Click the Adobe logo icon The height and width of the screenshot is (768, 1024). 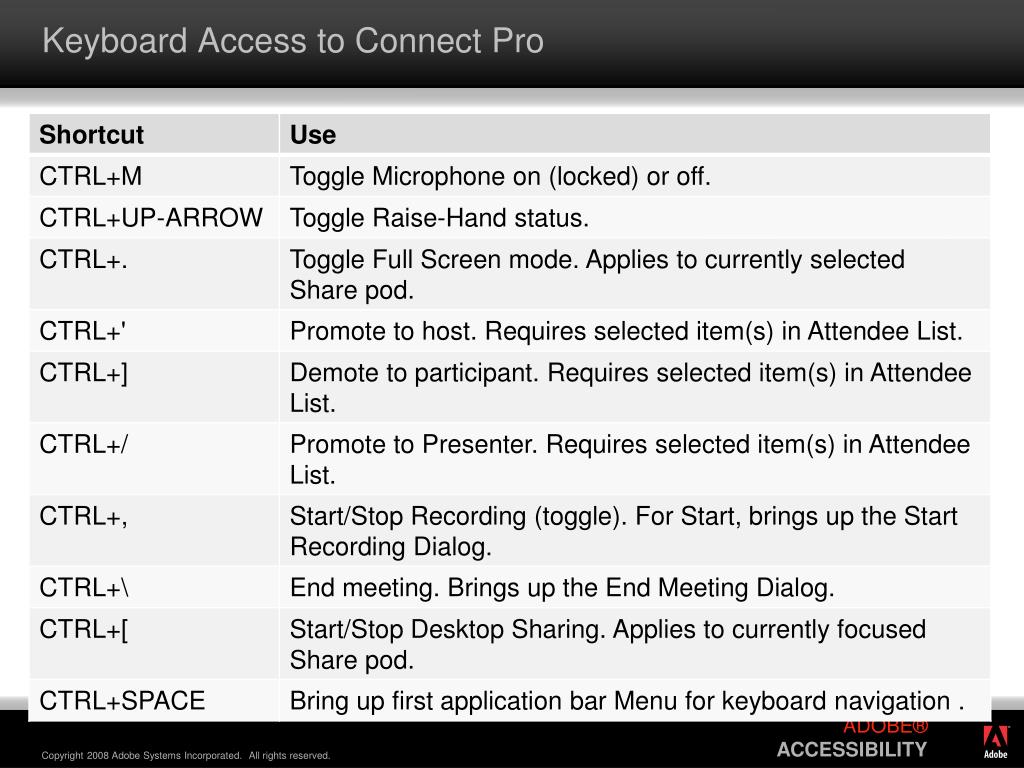click(995, 742)
